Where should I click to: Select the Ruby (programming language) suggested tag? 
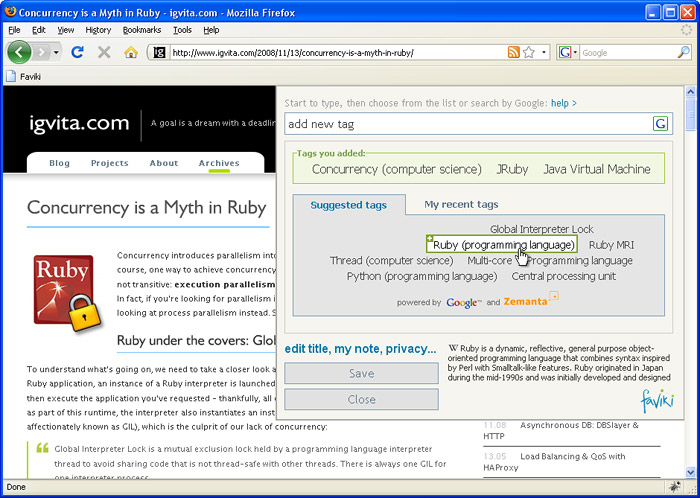503,244
